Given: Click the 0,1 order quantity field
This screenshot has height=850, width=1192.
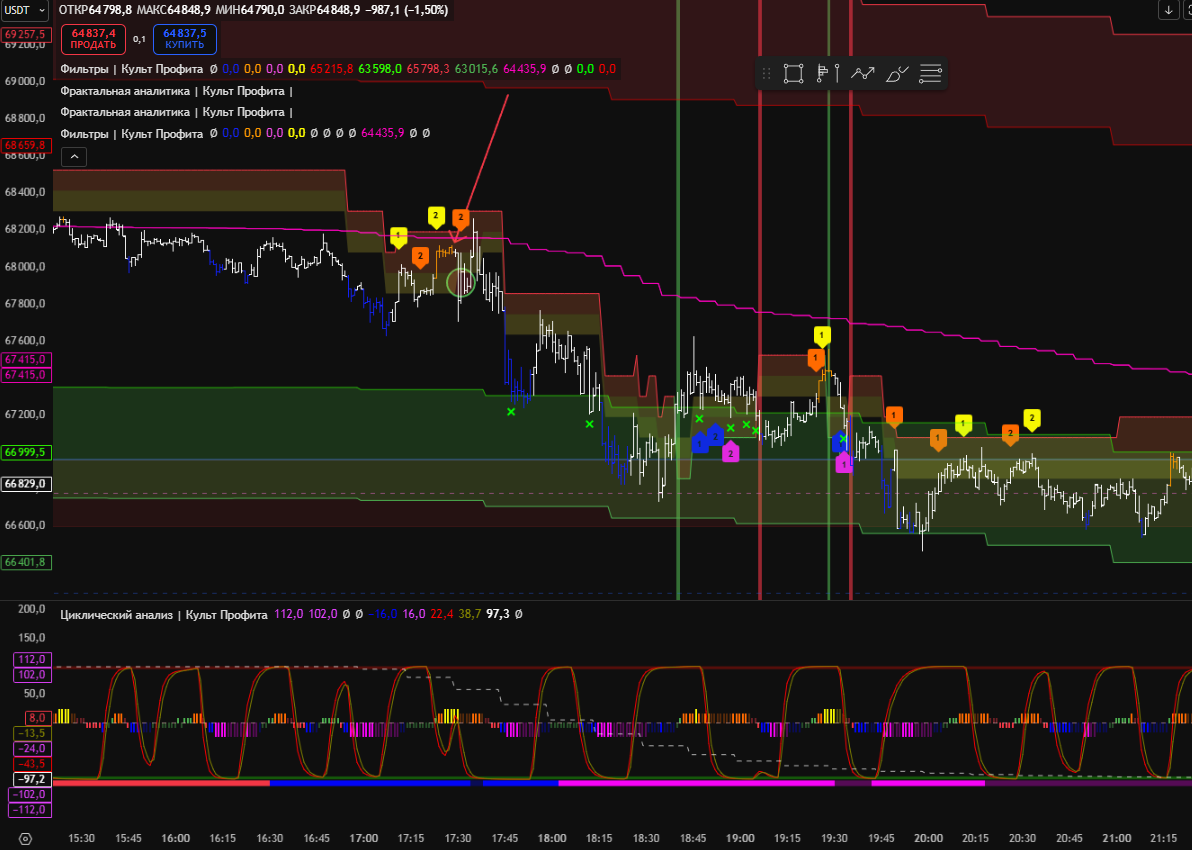Looking at the screenshot, I should (139, 39).
